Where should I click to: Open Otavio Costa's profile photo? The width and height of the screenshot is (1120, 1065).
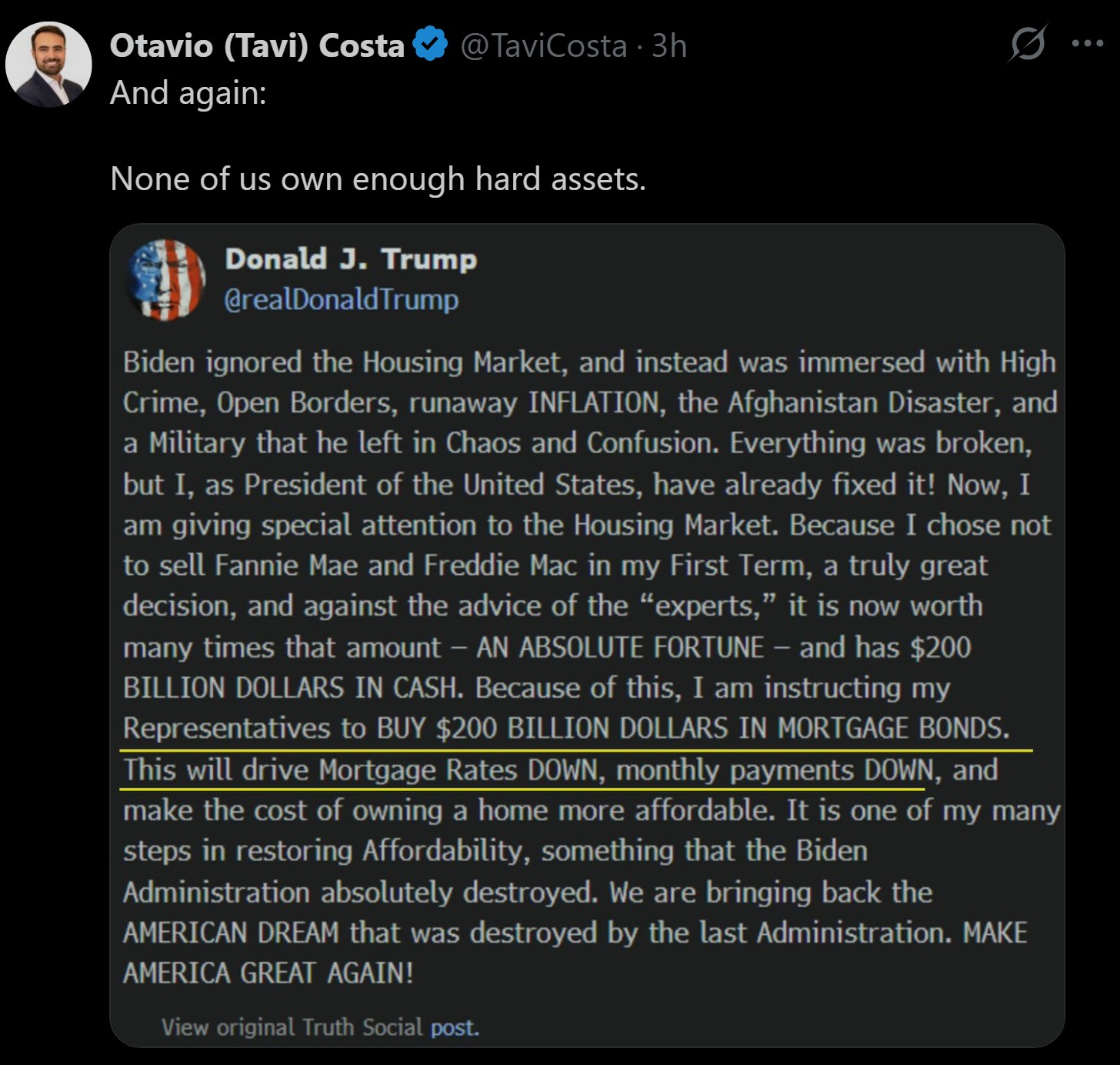tap(48, 65)
